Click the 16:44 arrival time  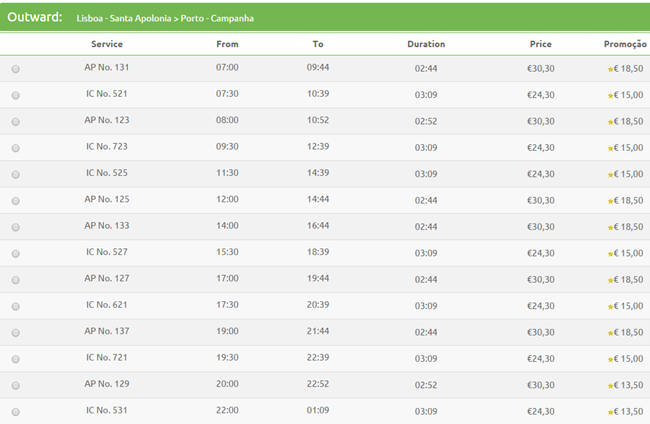(x=318, y=225)
